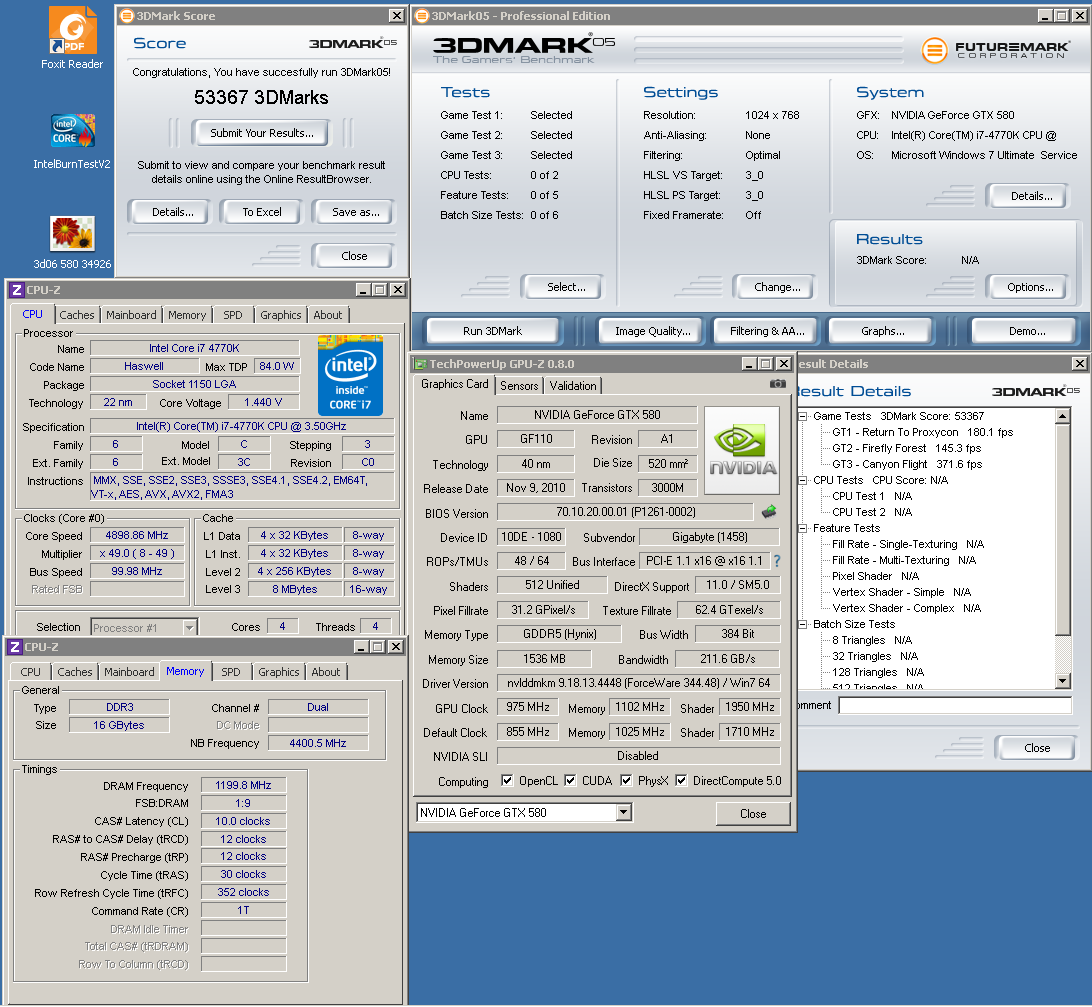This screenshot has width=1092, height=1007.
Task: Toggle the PhysX checkbox
Action: pyautogui.click(x=626, y=780)
